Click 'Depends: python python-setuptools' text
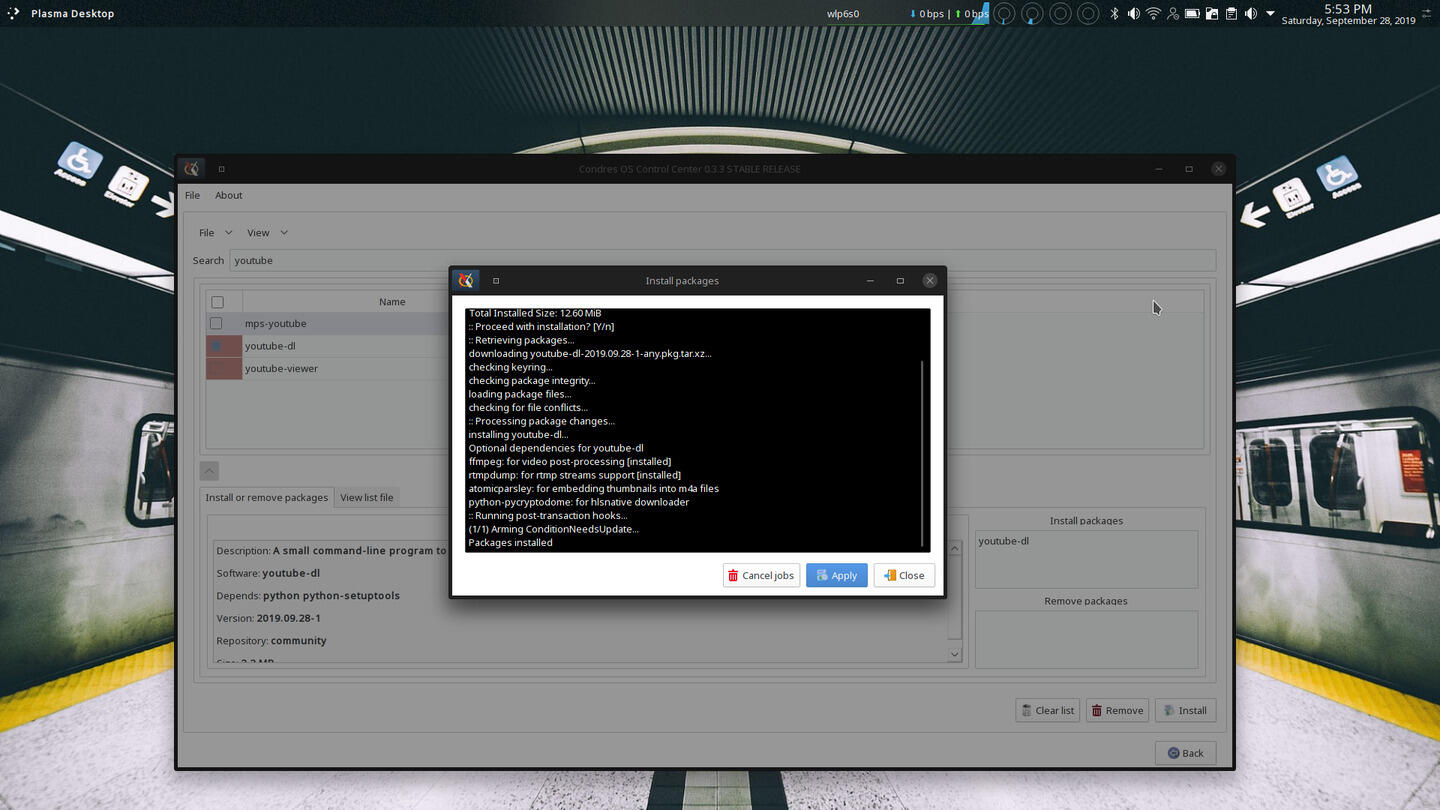 pos(308,596)
